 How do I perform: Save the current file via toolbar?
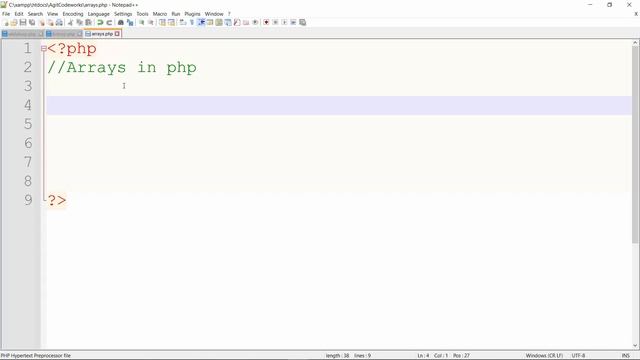23,22
